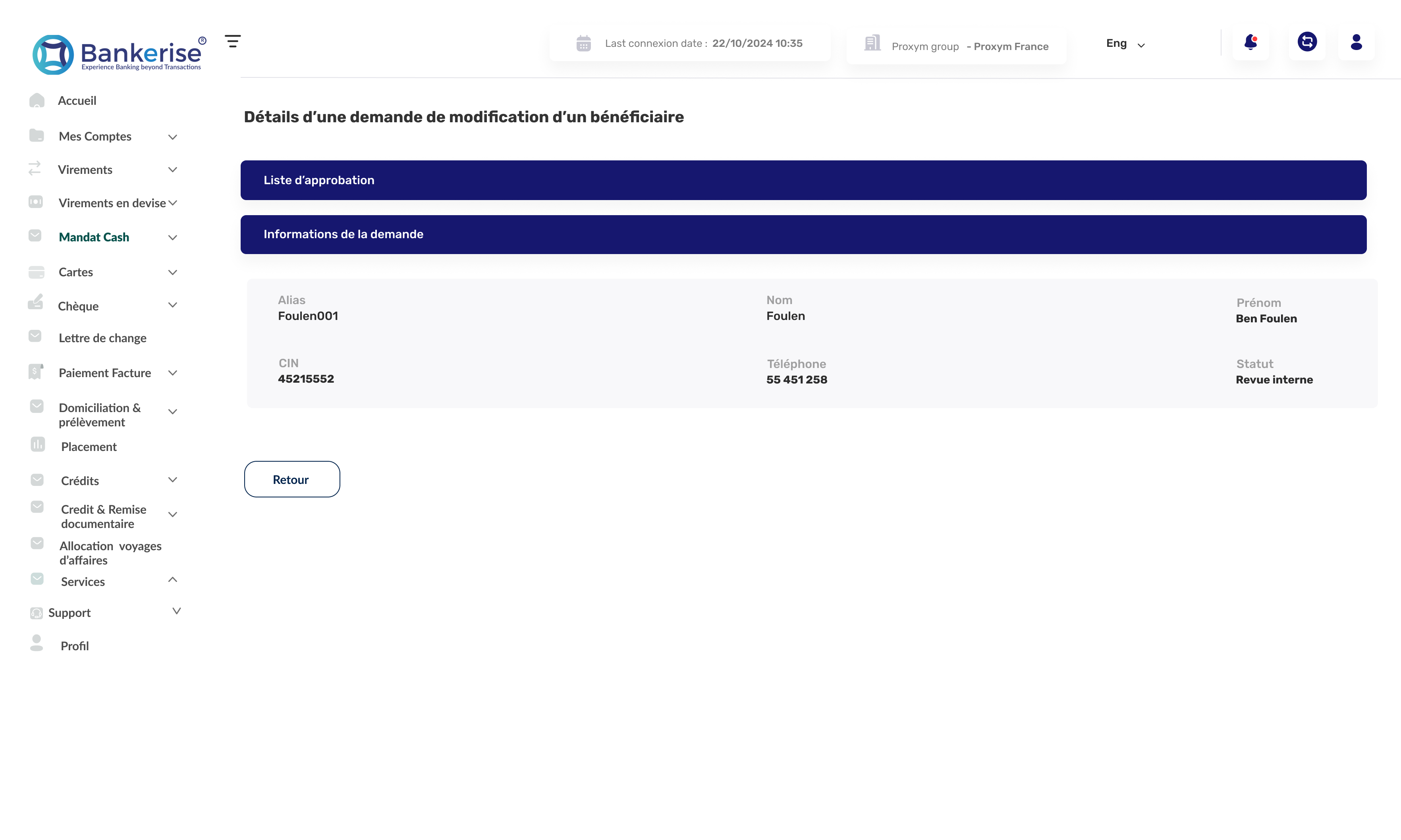Expand the Virements en devise chevron
The height and width of the screenshot is (840, 1401).
(x=173, y=202)
